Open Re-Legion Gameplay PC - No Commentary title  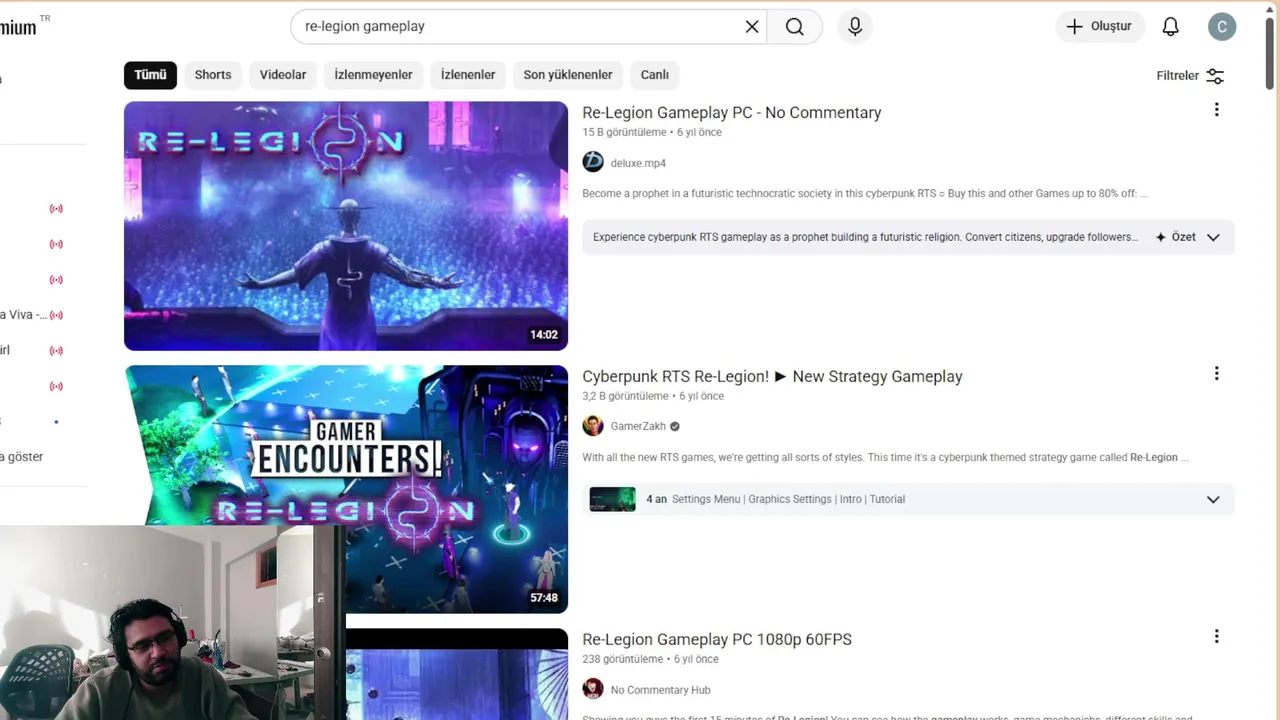732,113
